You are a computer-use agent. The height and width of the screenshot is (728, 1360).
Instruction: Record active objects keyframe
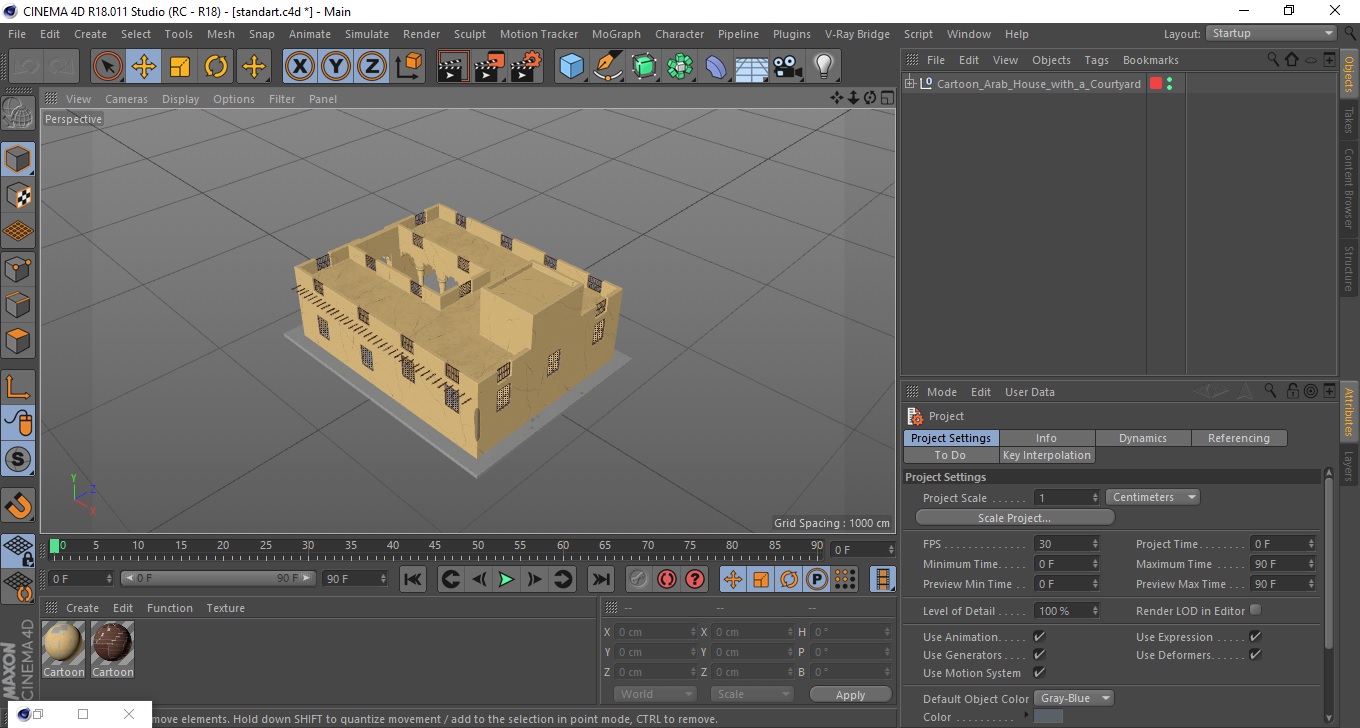click(638, 579)
